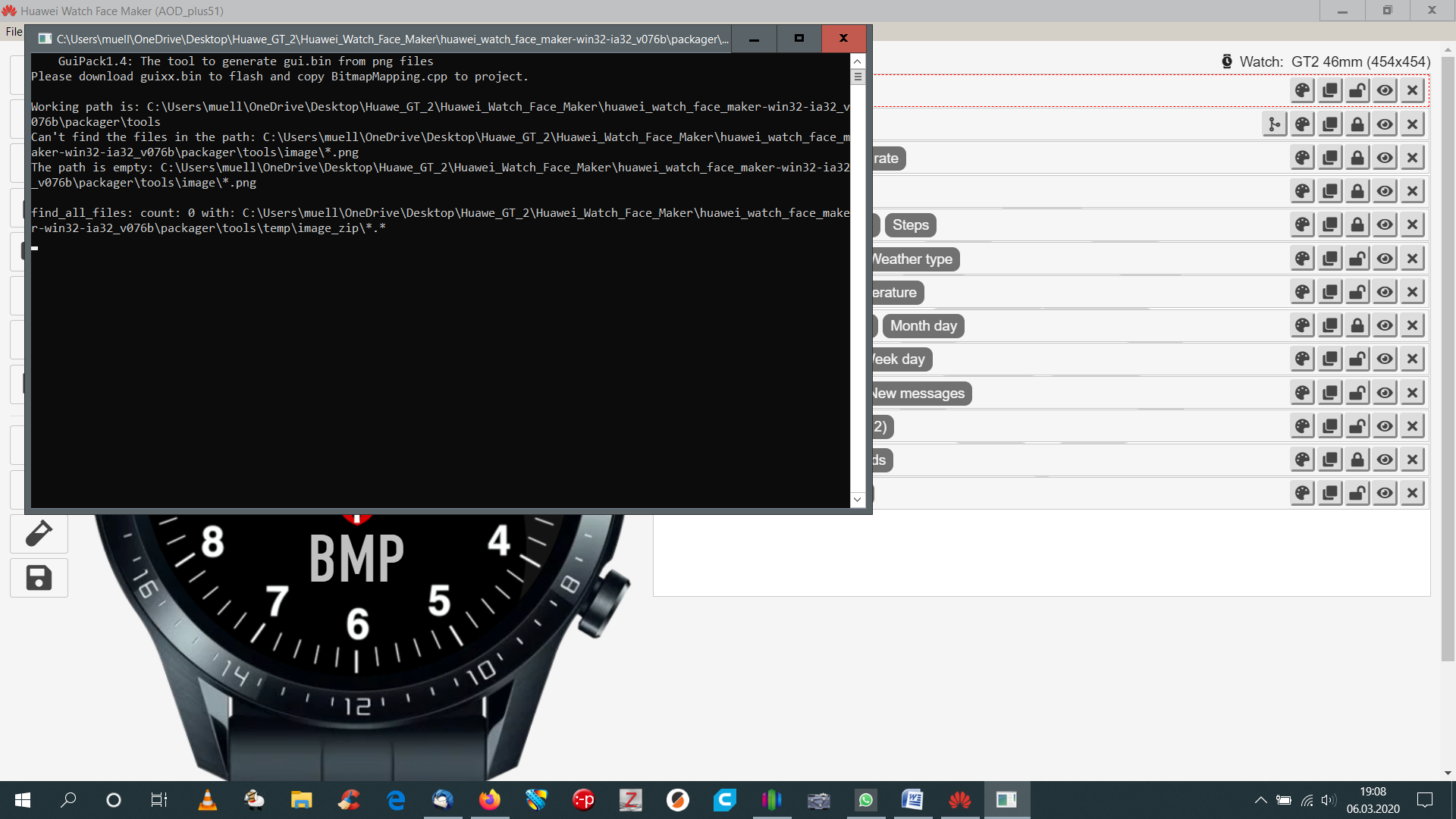1456x819 pixels.
Task: Hide the heart rate row
Action: 1385,158
